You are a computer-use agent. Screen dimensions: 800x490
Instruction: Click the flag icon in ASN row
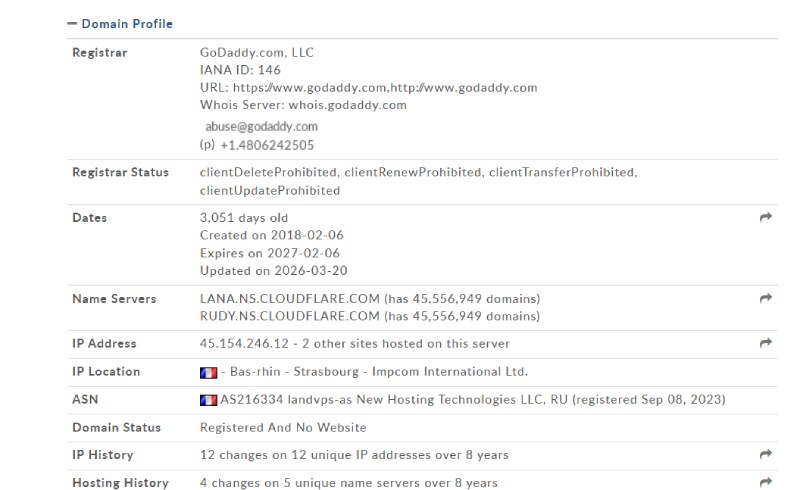point(208,400)
